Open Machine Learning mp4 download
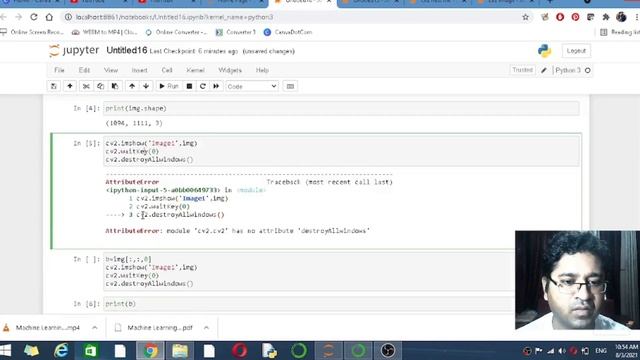Viewport: 640px width, 360px height. (42, 328)
